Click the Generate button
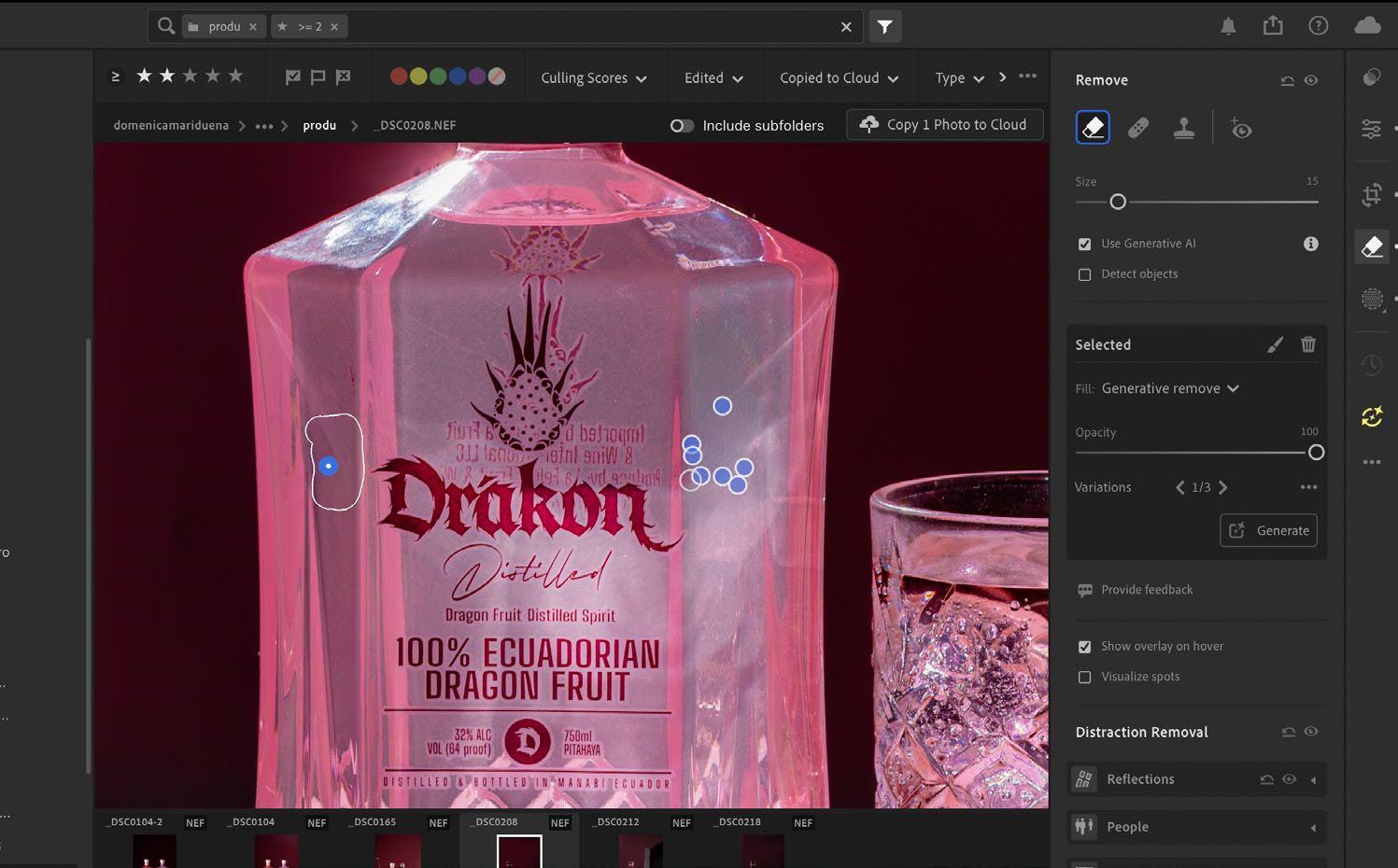 1268,530
